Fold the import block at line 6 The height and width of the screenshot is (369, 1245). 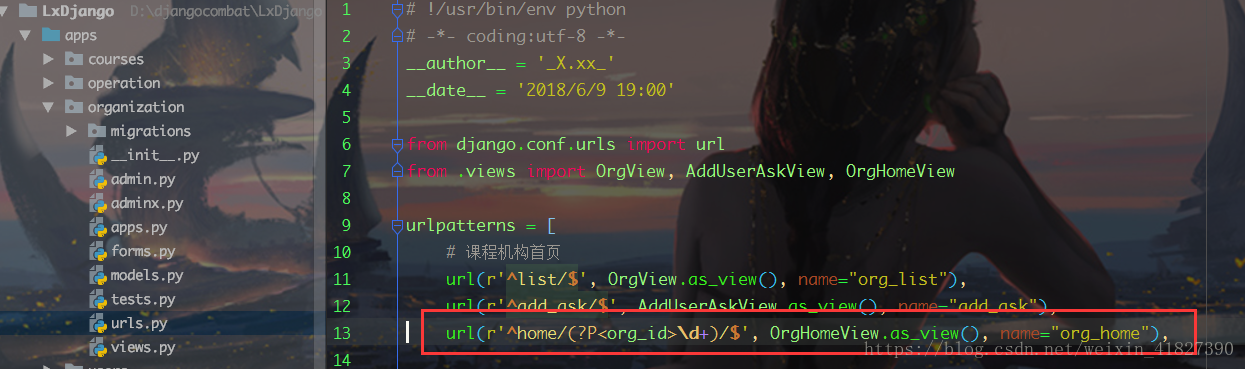click(x=397, y=144)
